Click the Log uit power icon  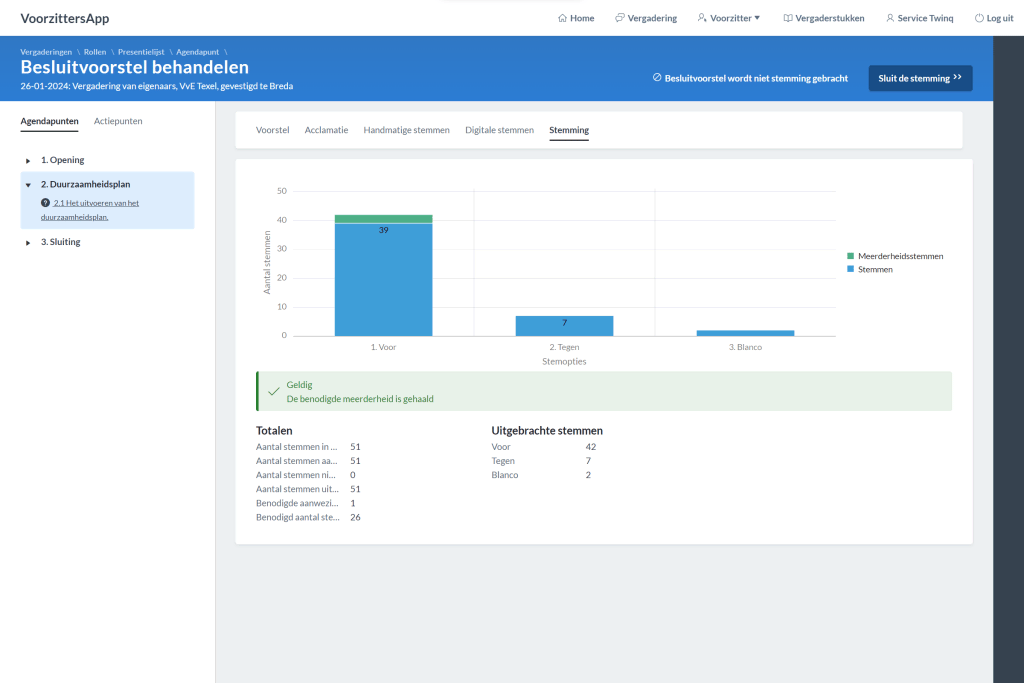point(979,18)
